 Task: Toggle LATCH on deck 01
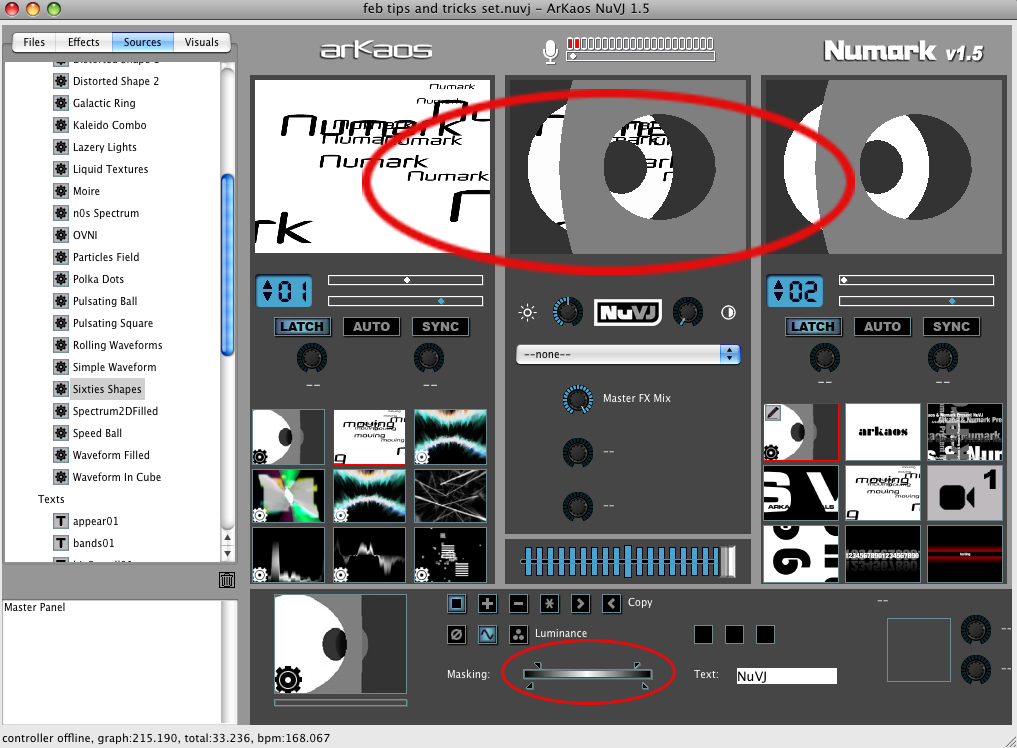(x=302, y=327)
